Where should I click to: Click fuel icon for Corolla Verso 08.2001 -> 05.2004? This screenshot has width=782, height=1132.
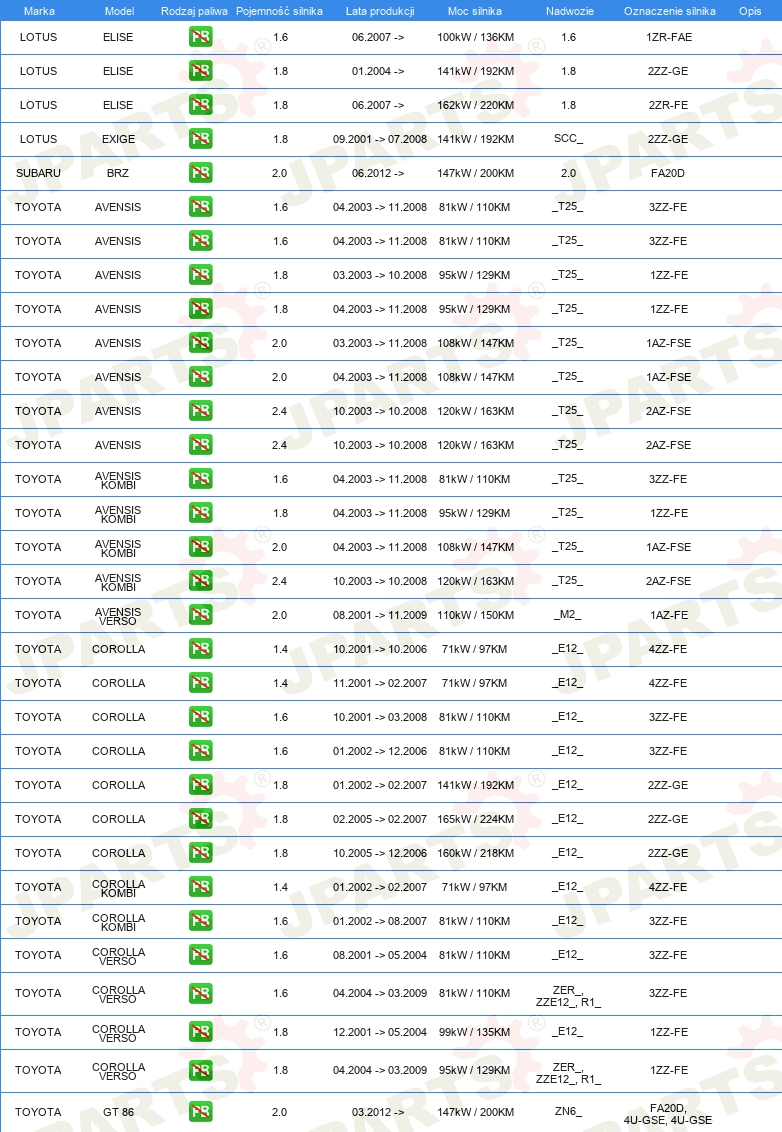[201, 954]
